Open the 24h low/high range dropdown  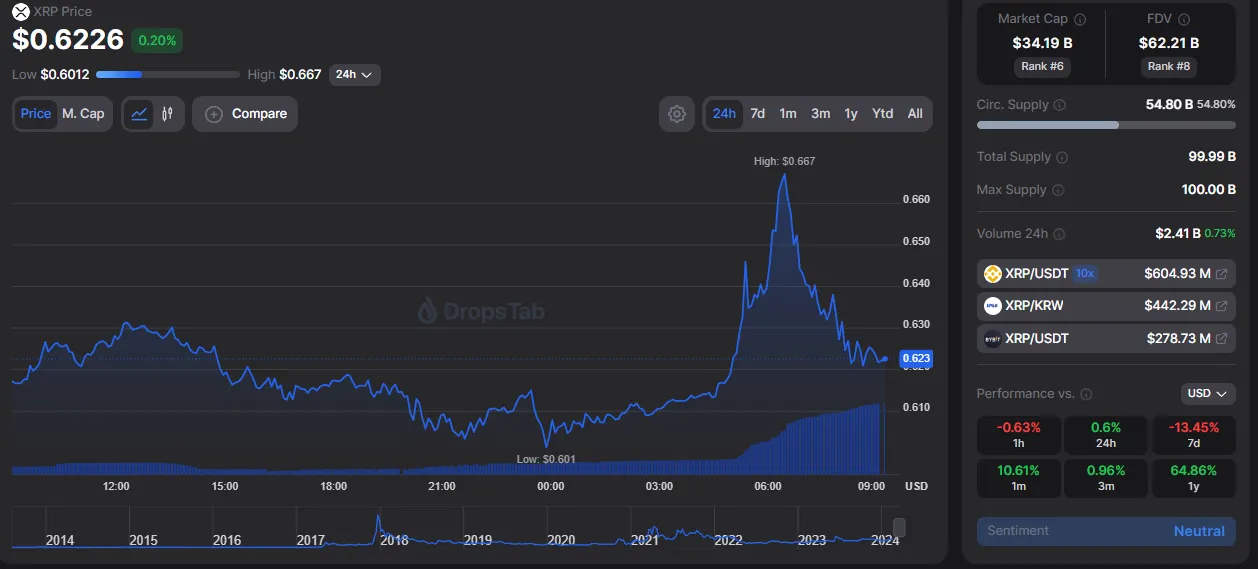pyautogui.click(x=354, y=75)
